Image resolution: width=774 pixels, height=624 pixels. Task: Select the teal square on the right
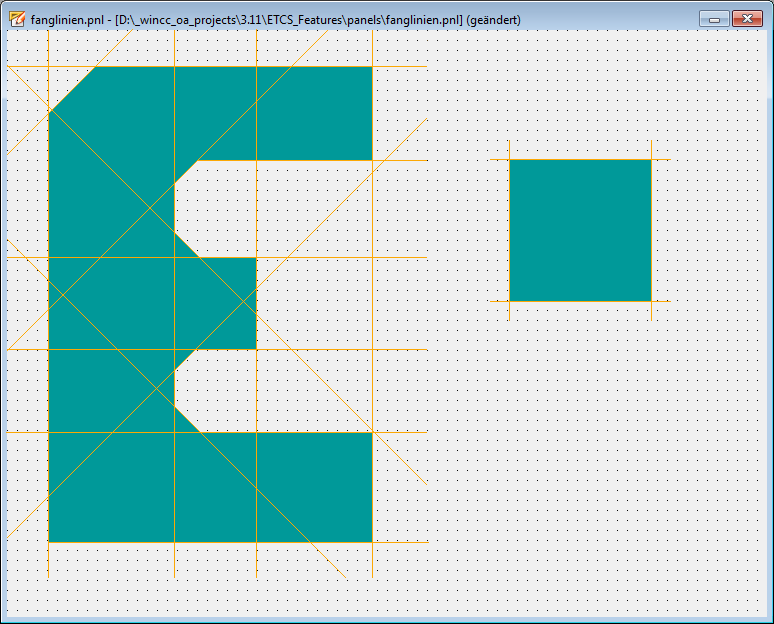tap(580, 230)
